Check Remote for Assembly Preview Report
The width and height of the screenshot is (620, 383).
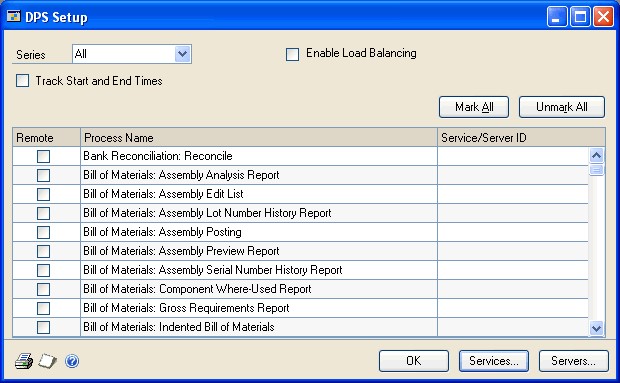coord(43,251)
